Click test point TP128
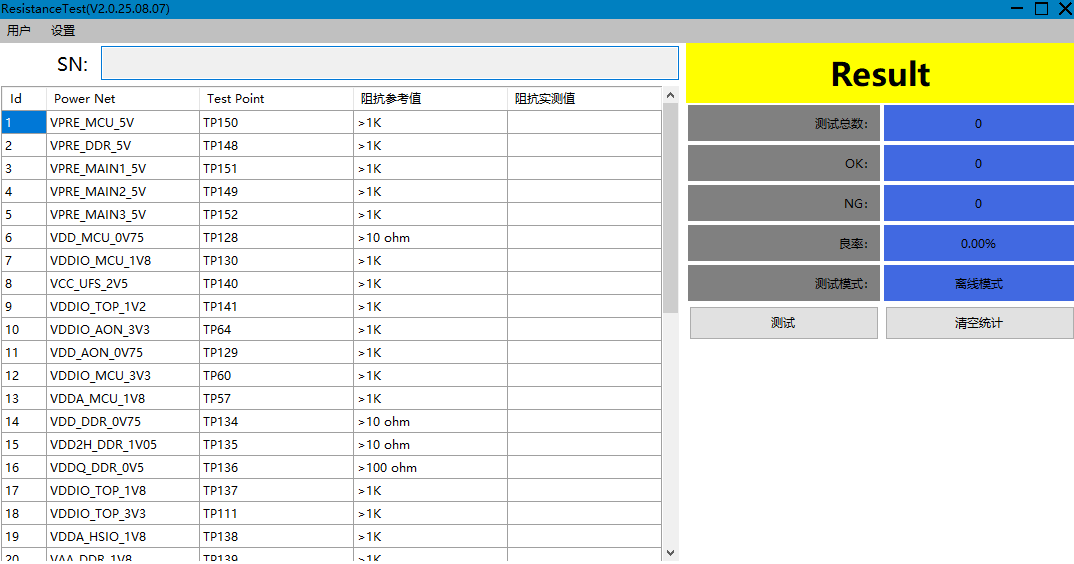Screen dimensions: 1074x564 pos(277,238)
